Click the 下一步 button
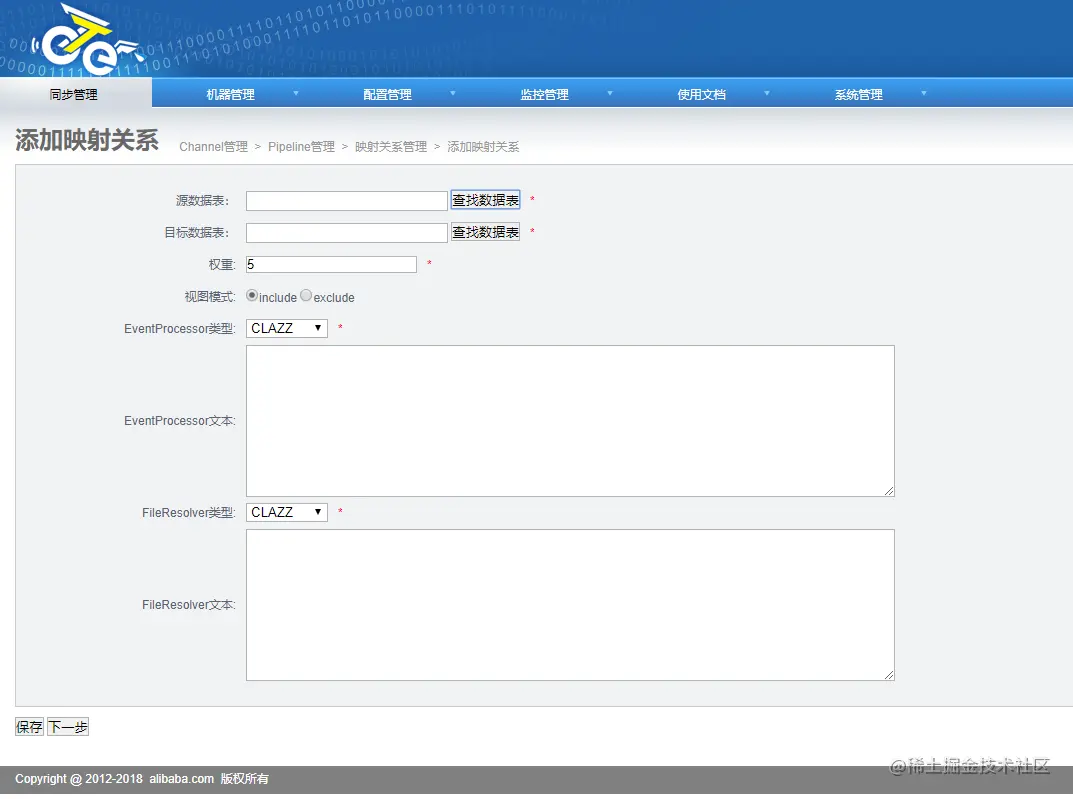1073x799 pixels. click(68, 726)
